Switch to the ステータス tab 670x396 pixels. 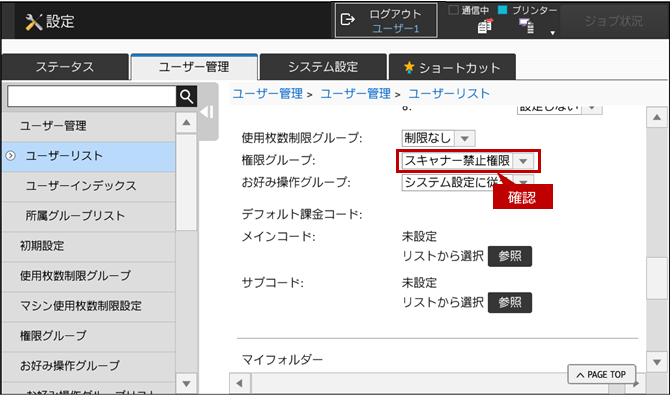tap(65, 67)
